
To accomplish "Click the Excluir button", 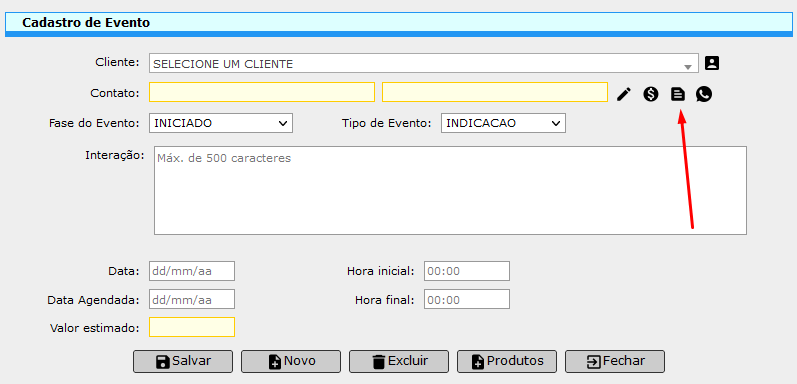I will point(398,362).
